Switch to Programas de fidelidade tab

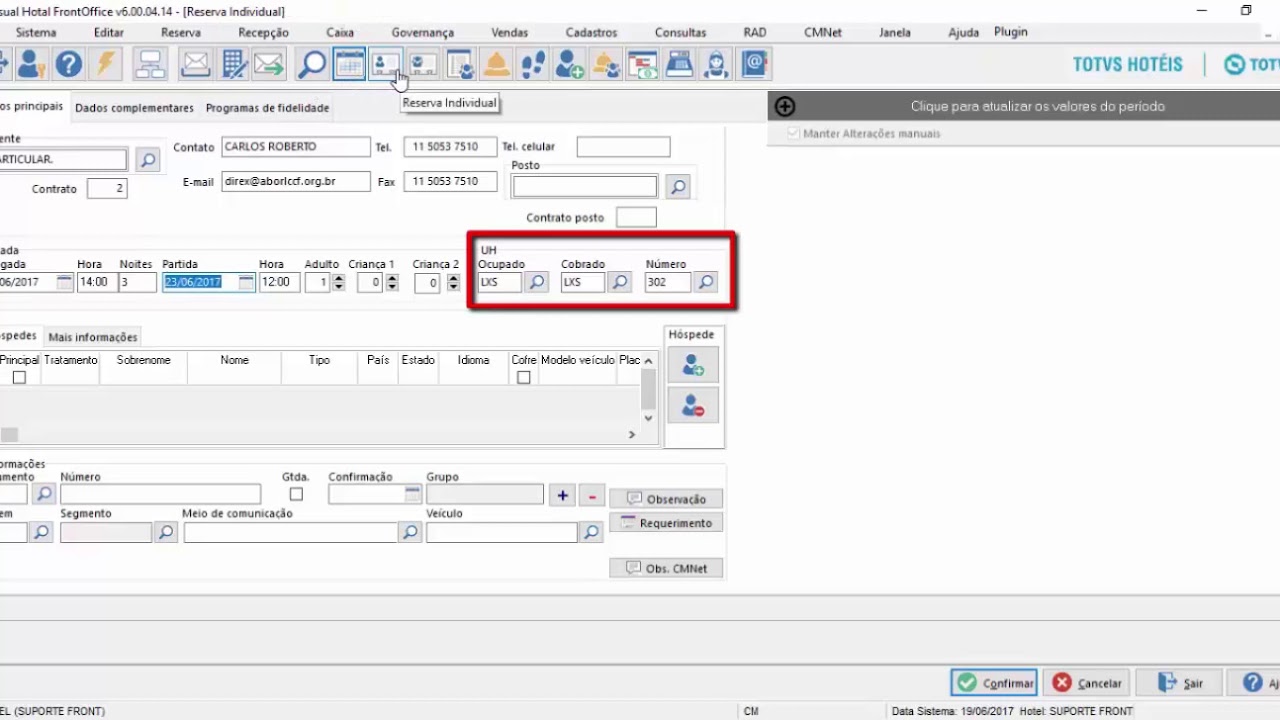click(267, 108)
